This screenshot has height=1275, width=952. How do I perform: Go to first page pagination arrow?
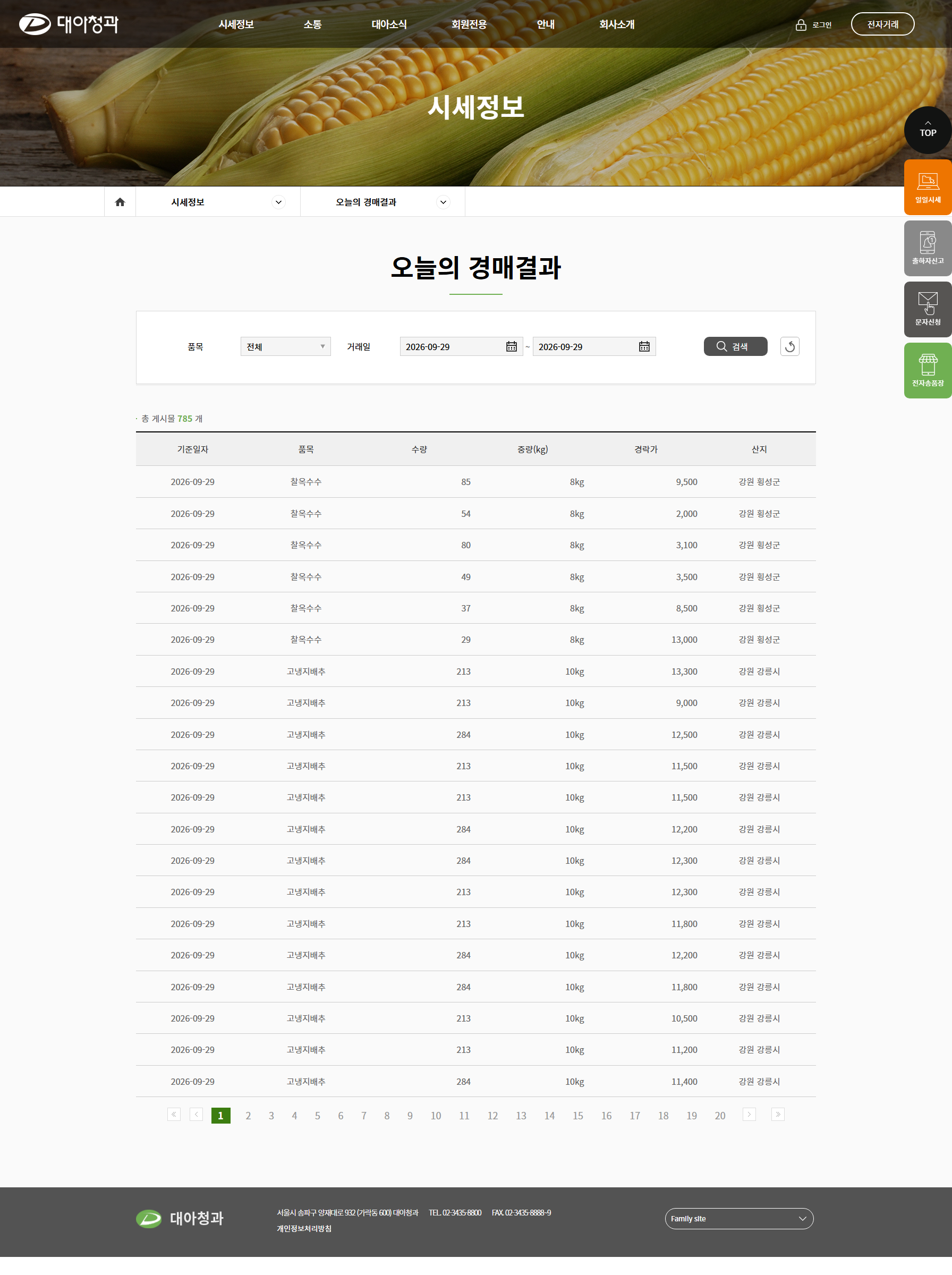point(174,1114)
